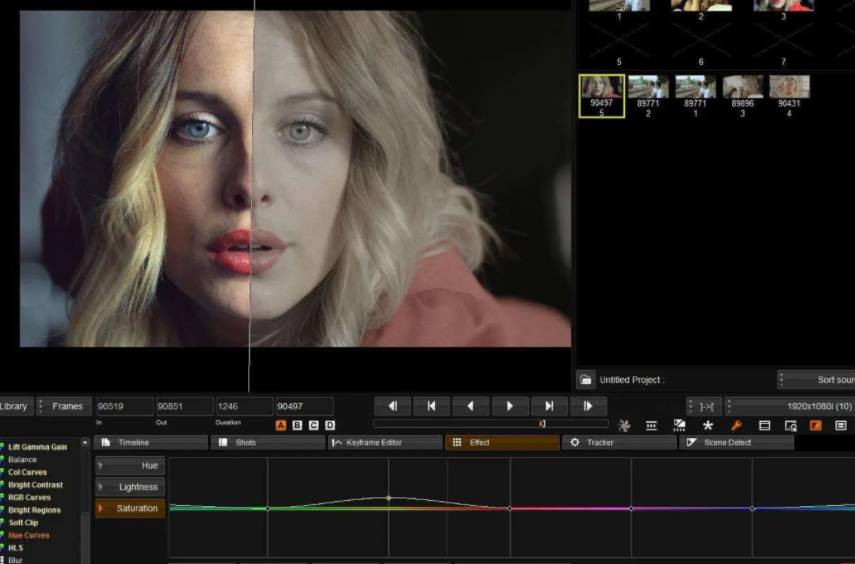Select grade version A
This screenshot has height=564, width=855.
(281, 425)
